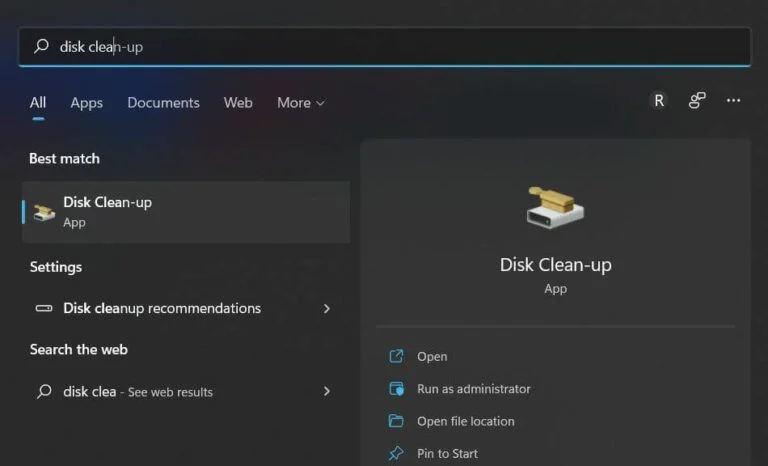
Task: Click the Disk Clean-up title in preview pane
Action: 555,265
